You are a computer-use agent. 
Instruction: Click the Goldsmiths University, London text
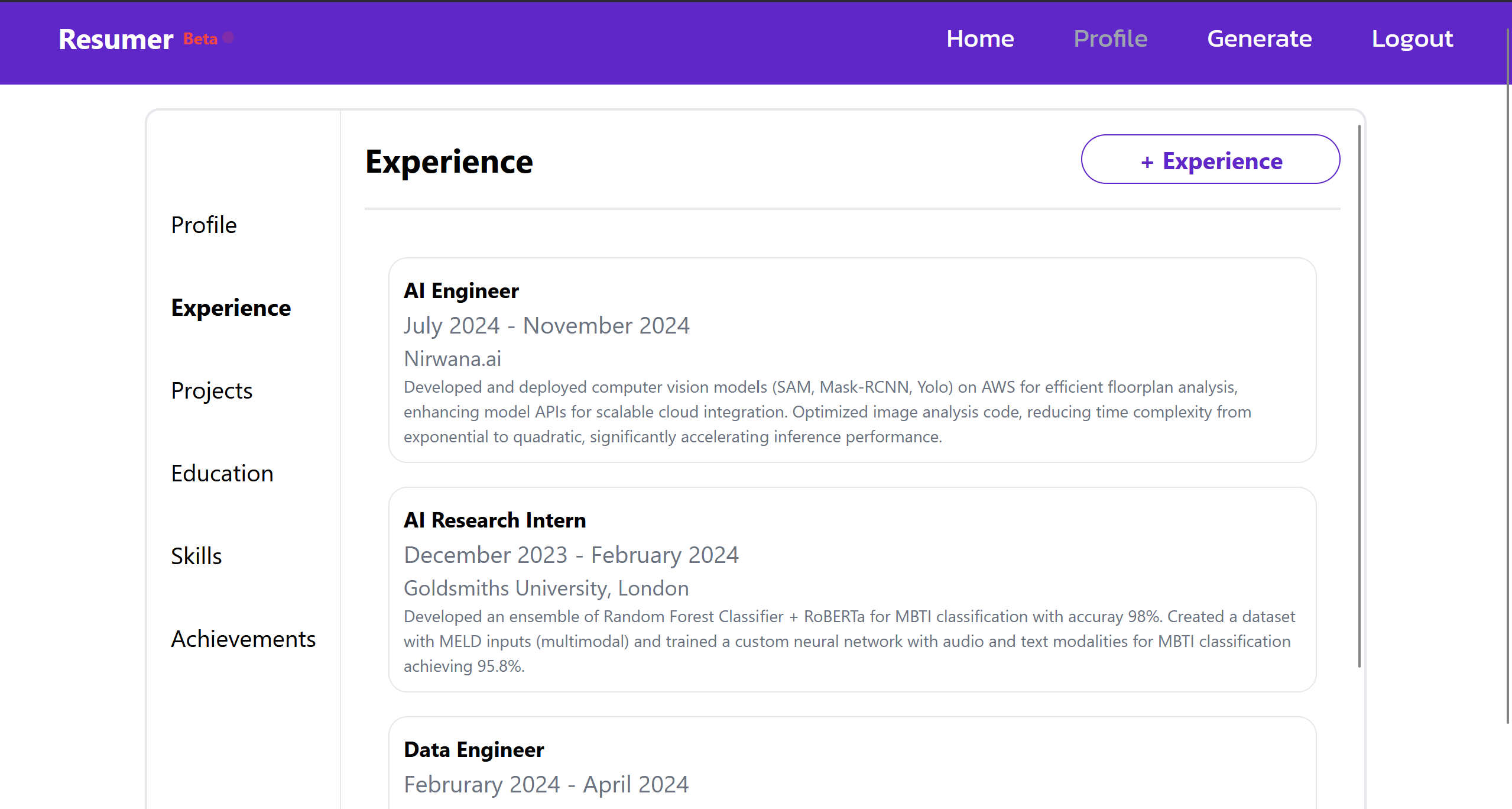(x=546, y=588)
